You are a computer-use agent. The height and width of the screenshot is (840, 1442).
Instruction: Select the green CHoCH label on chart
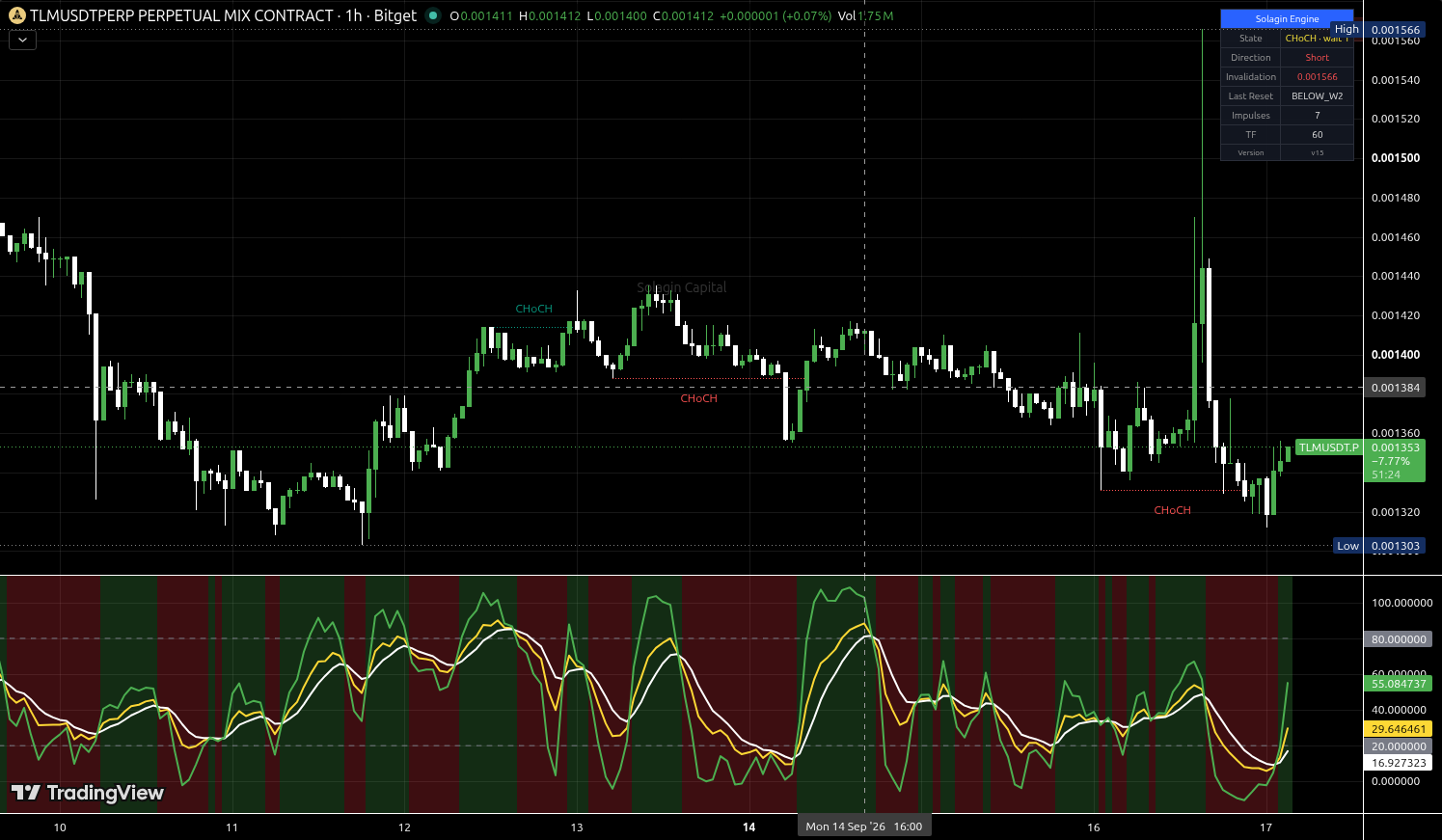[533, 309]
